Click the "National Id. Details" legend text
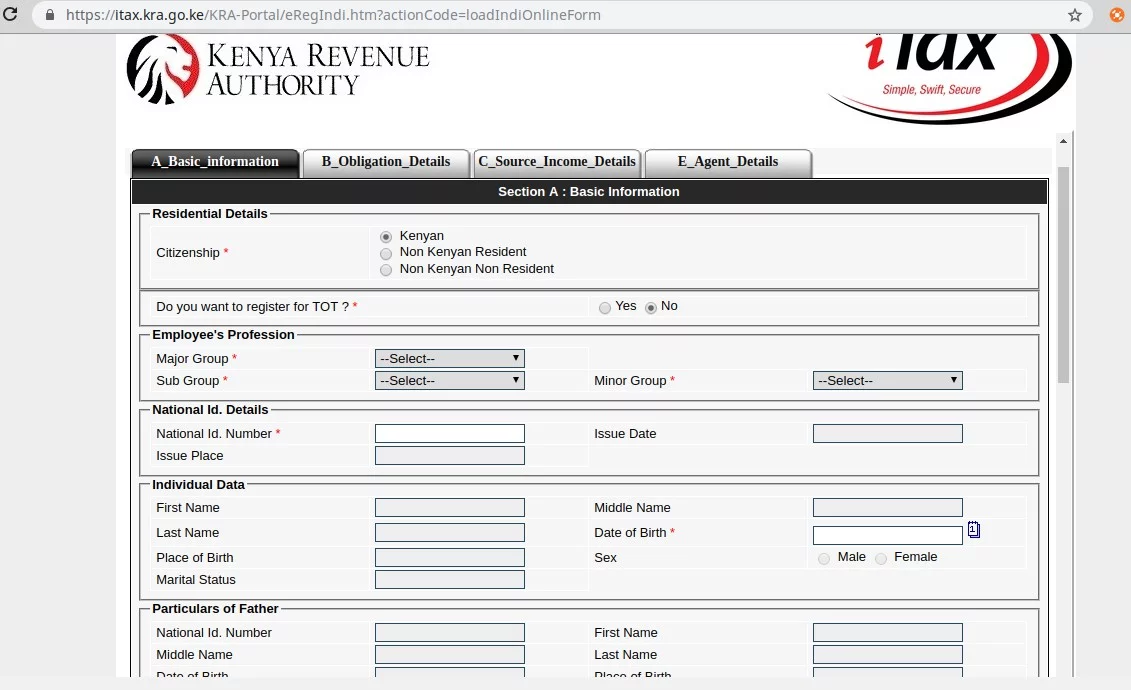Viewport: 1131px width, 690px height. [x=210, y=410]
